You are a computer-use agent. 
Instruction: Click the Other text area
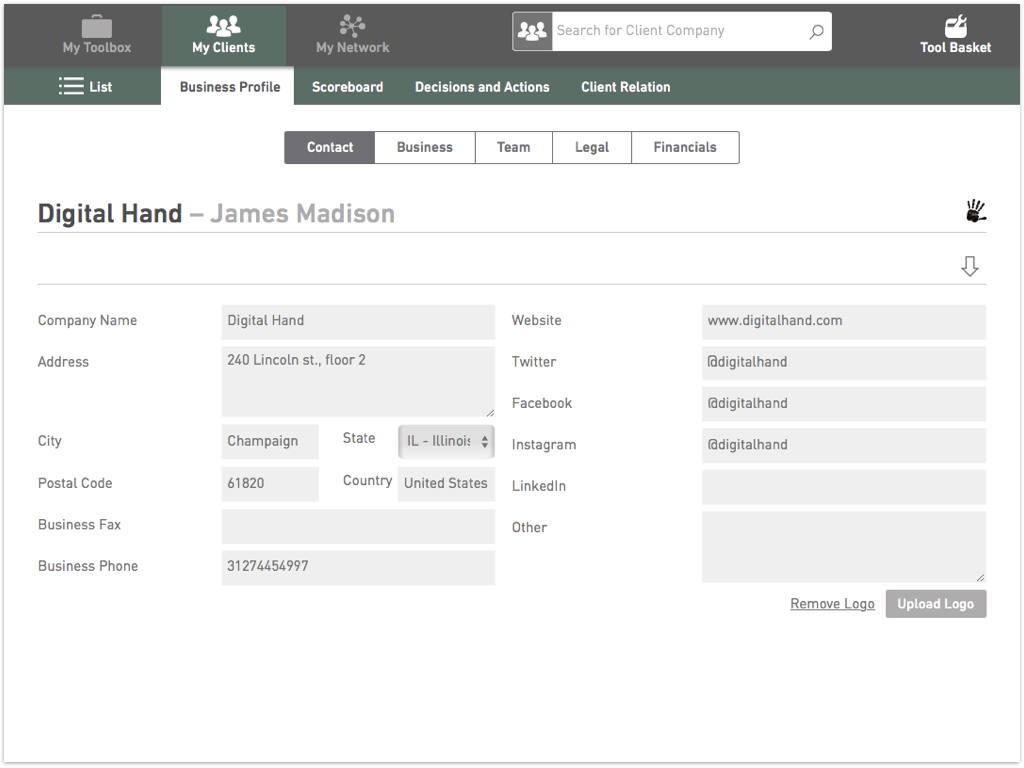coord(844,547)
